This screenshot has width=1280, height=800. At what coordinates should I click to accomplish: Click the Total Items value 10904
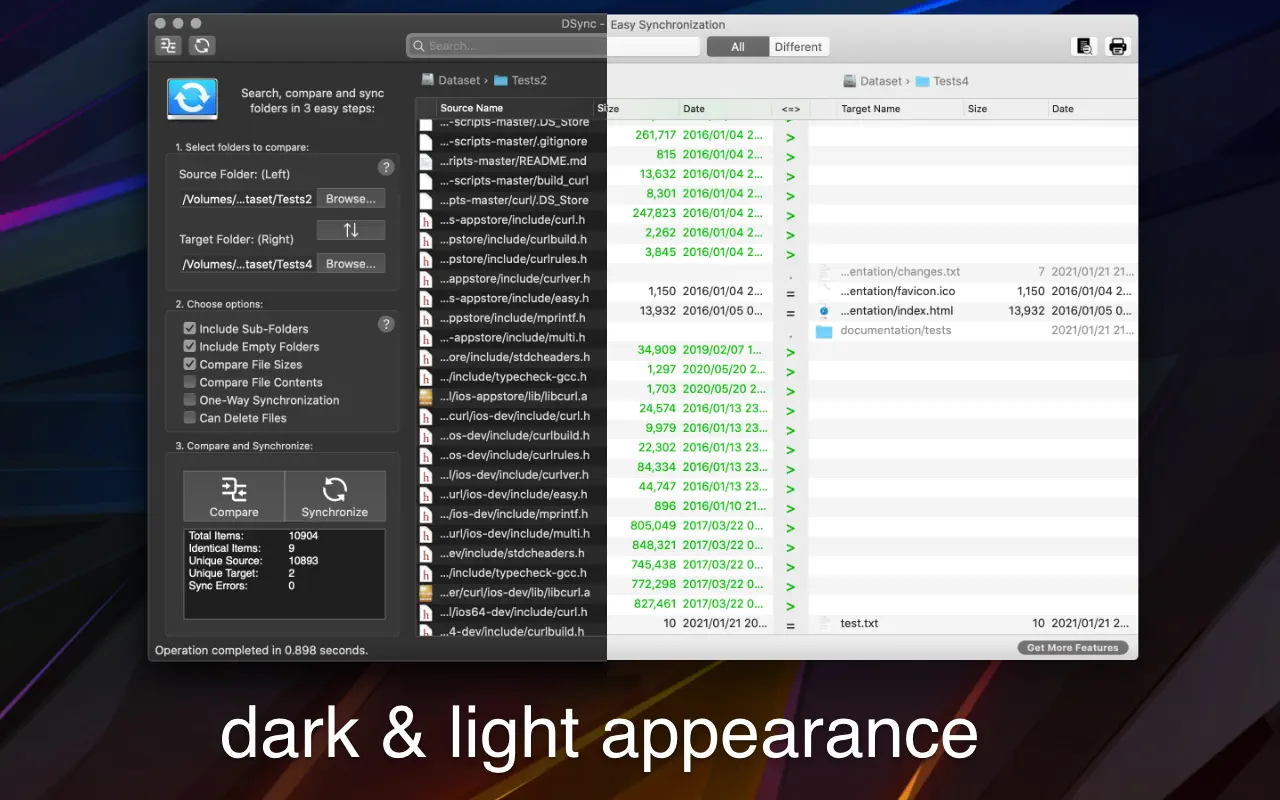pos(303,536)
